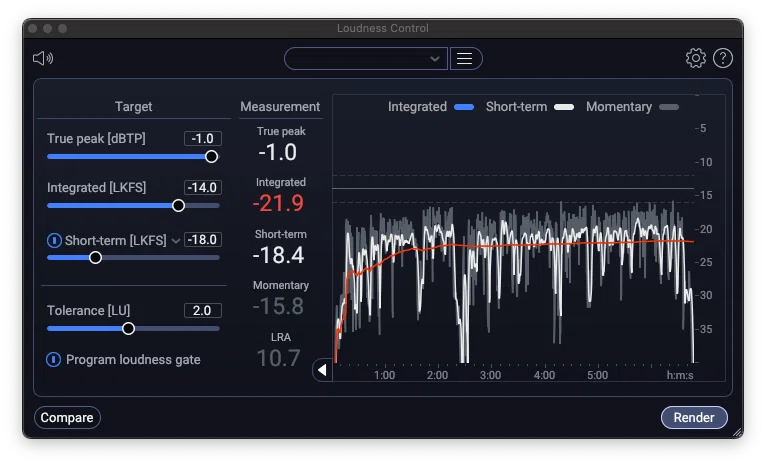Click the -20 loudness scale label
The height and width of the screenshot is (465, 766).
pos(703,229)
